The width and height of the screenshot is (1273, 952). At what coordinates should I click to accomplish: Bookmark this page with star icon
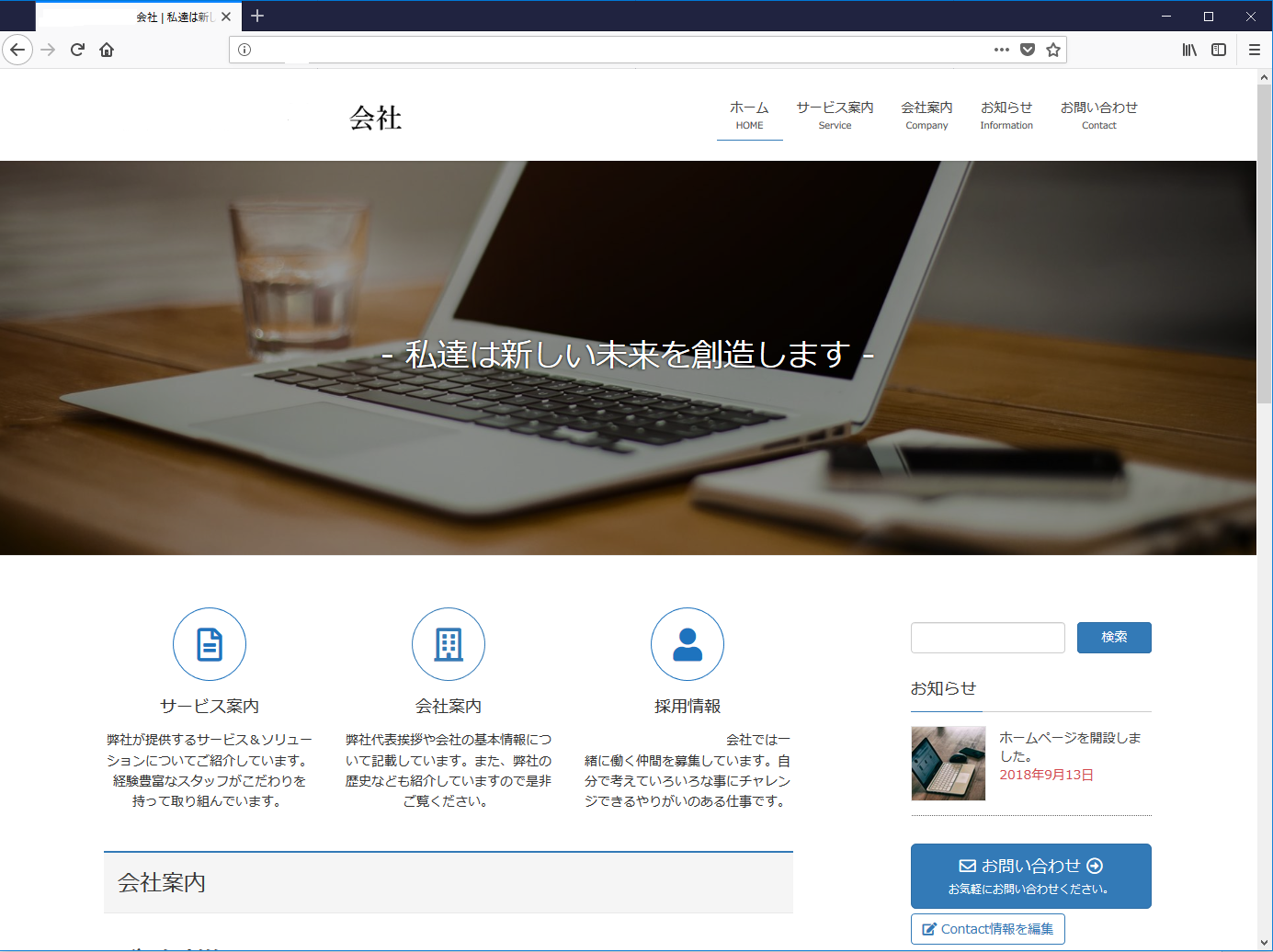pyautogui.click(x=1053, y=50)
